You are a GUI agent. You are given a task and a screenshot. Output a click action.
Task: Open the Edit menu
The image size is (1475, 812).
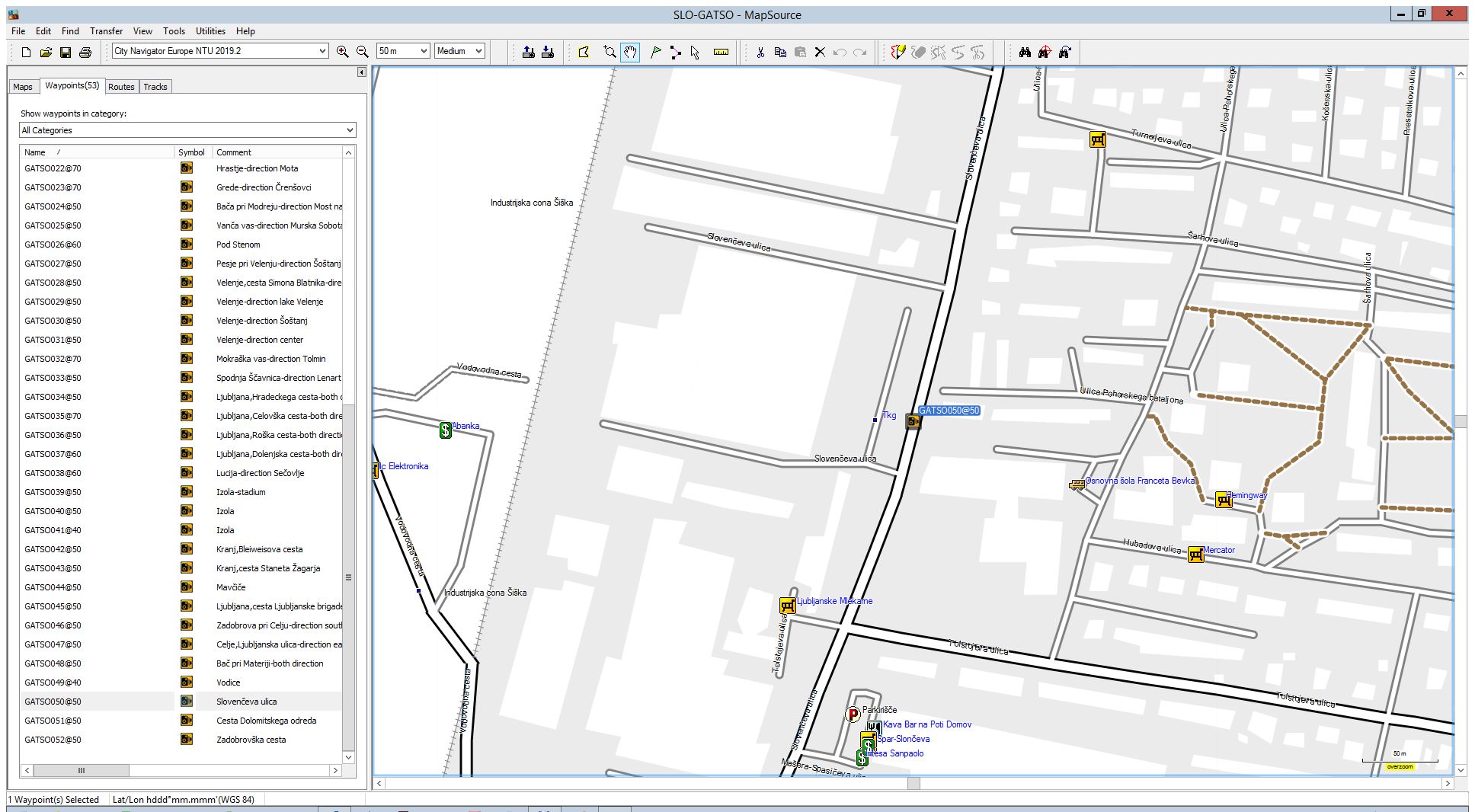coord(43,31)
